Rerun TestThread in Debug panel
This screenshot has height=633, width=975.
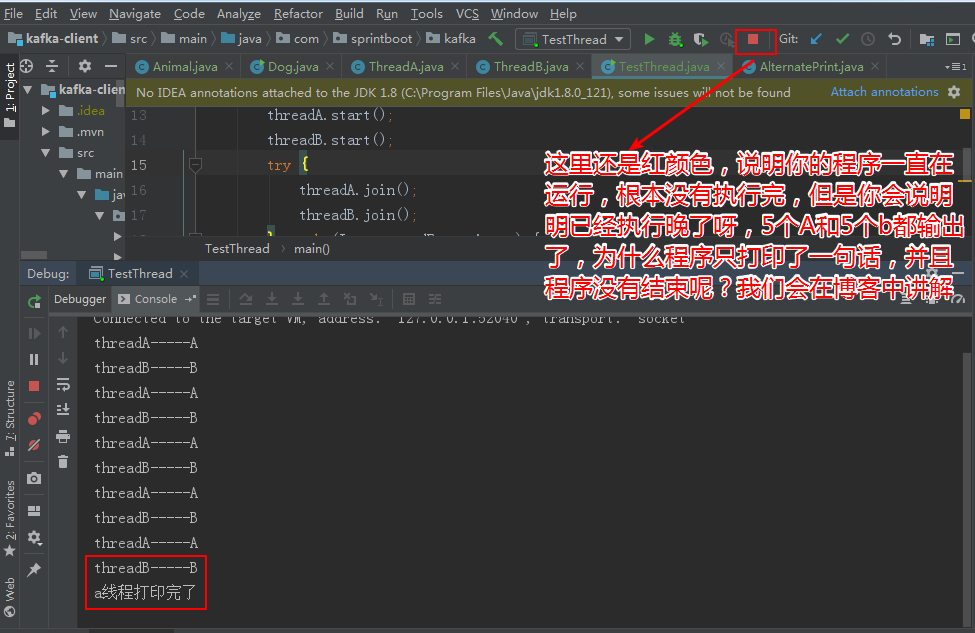pyautogui.click(x=34, y=302)
